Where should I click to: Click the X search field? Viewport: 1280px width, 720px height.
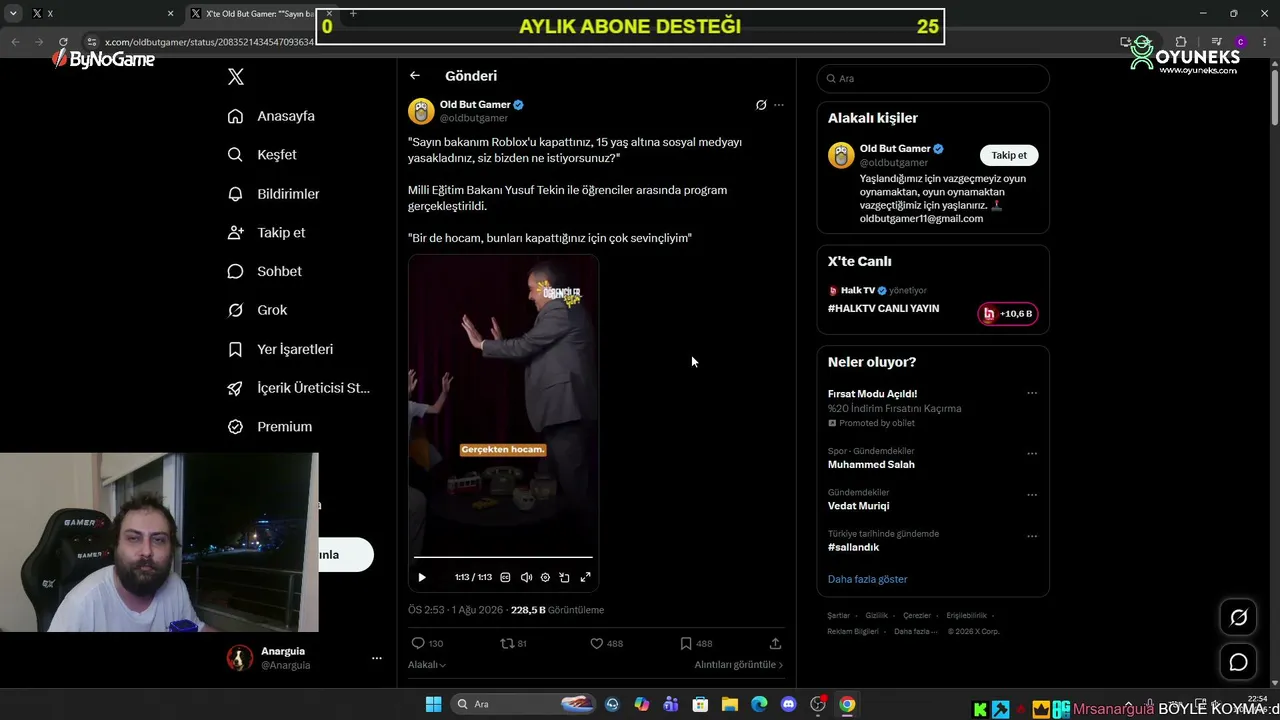point(933,78)
